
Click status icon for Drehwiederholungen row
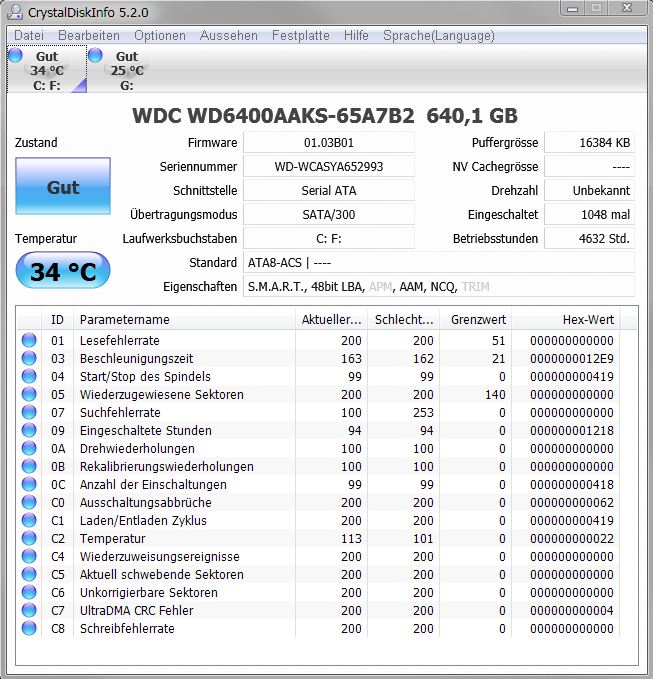(29, 448)
